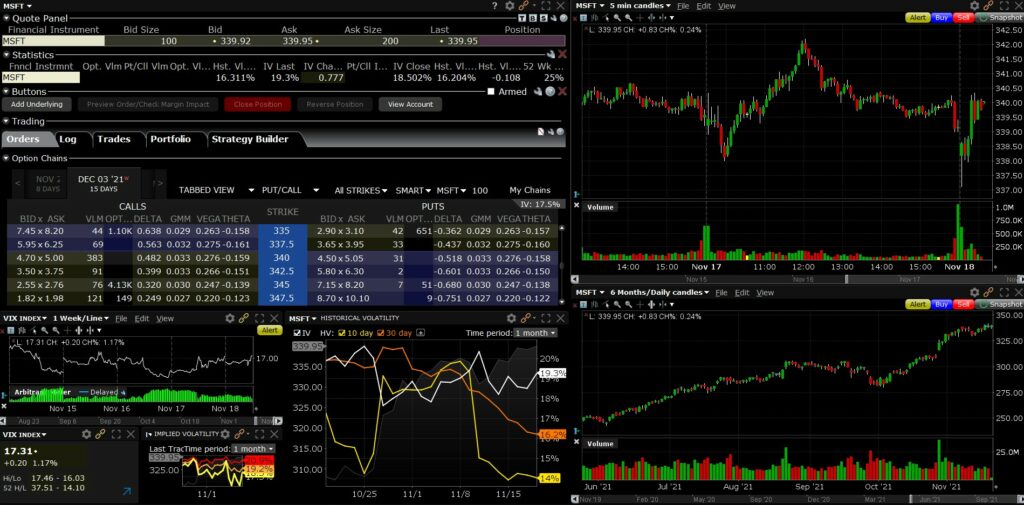Click My Chains link
The height and width of the screenshot is (505, 1024).
pyautogui.click(x=530, y=190)
